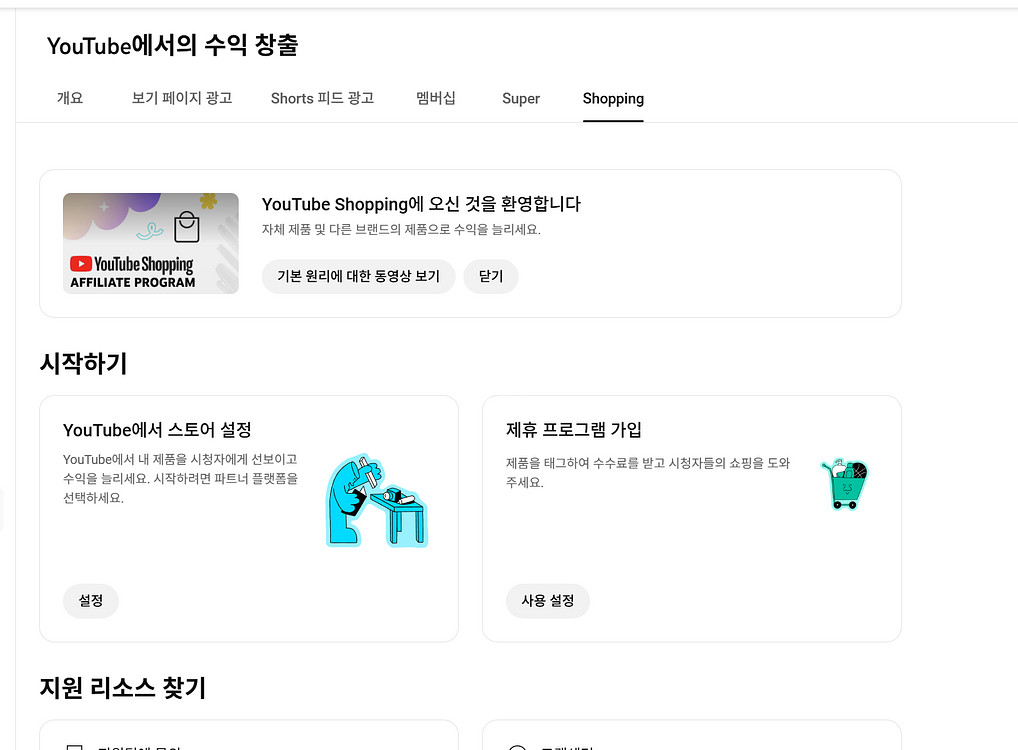Dismiss welcome banner with 닫기 button

491,276
